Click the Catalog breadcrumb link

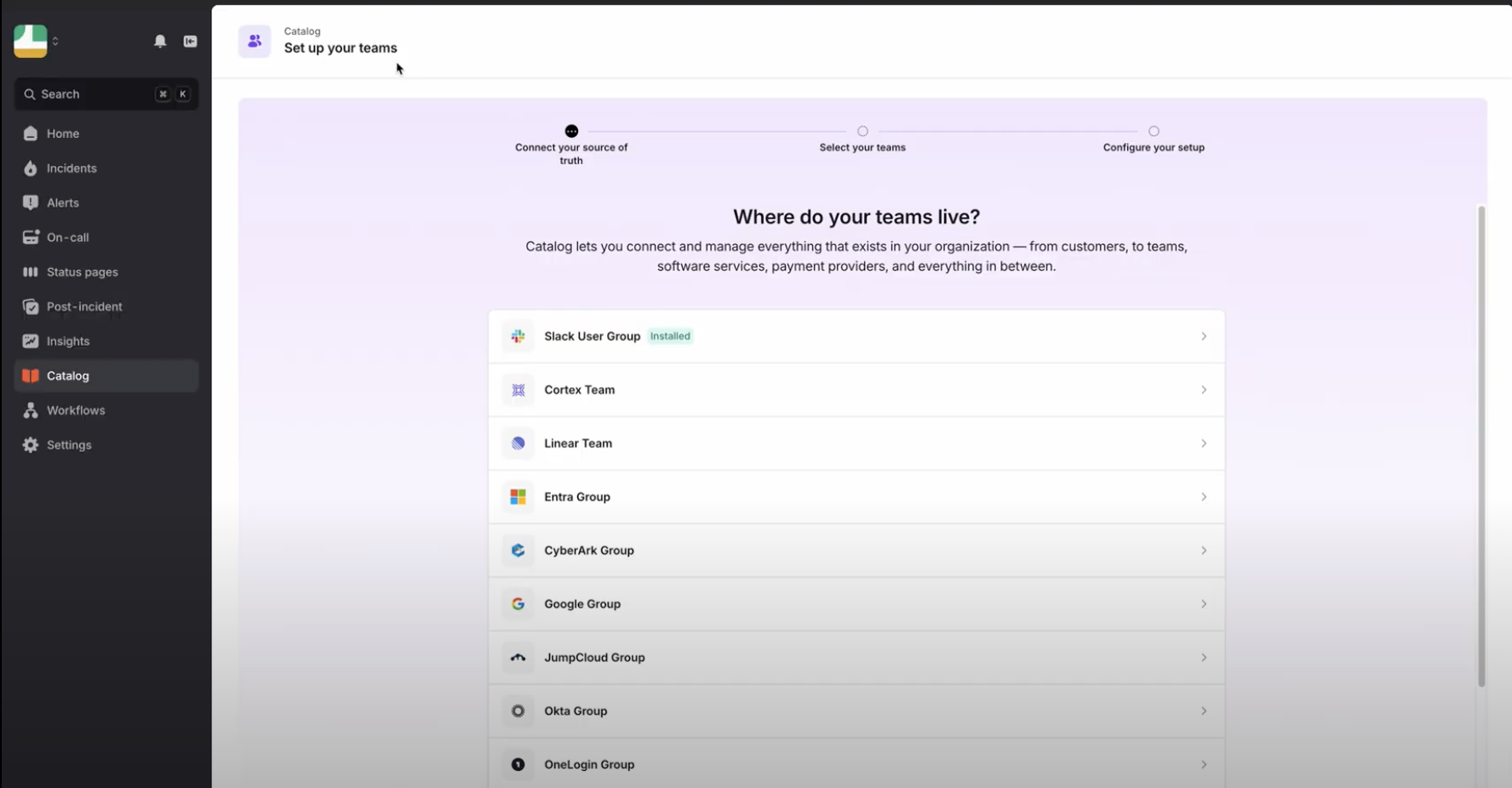pos(302,31)
